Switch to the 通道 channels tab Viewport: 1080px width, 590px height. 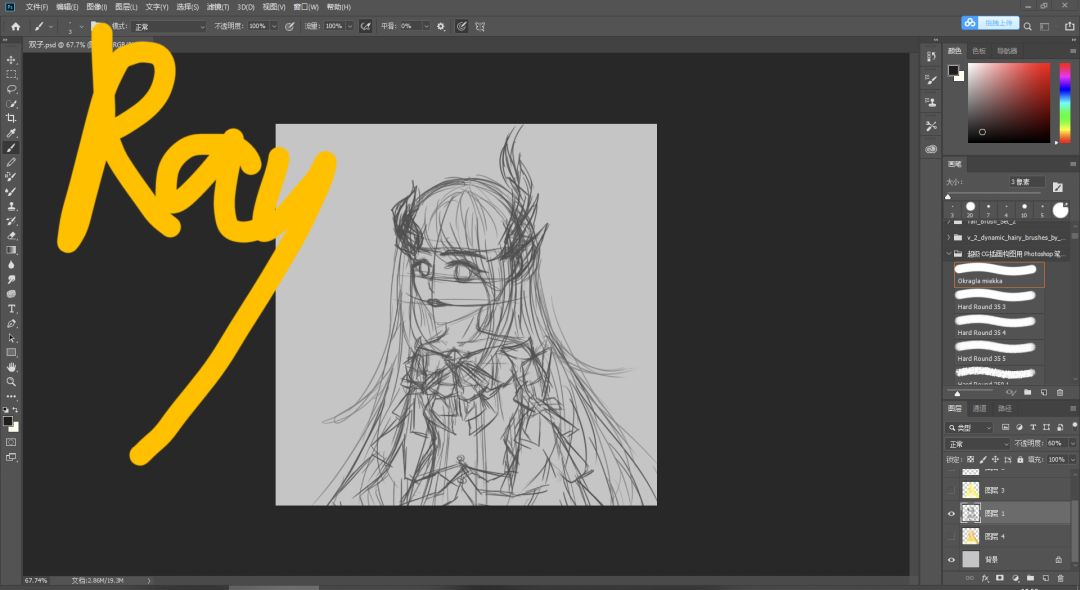coord(979,409)
